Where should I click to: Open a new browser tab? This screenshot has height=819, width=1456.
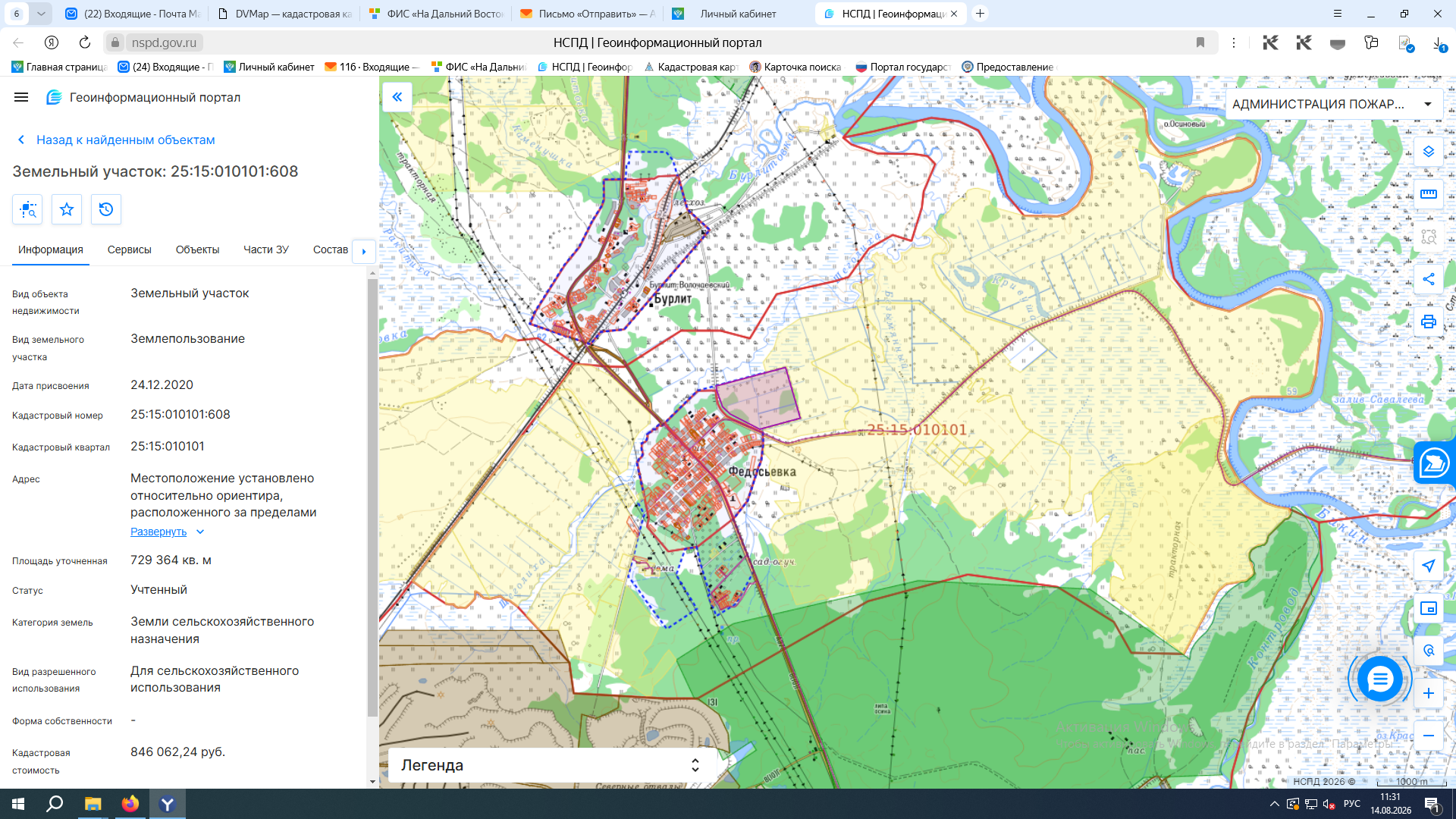(980, 14)
